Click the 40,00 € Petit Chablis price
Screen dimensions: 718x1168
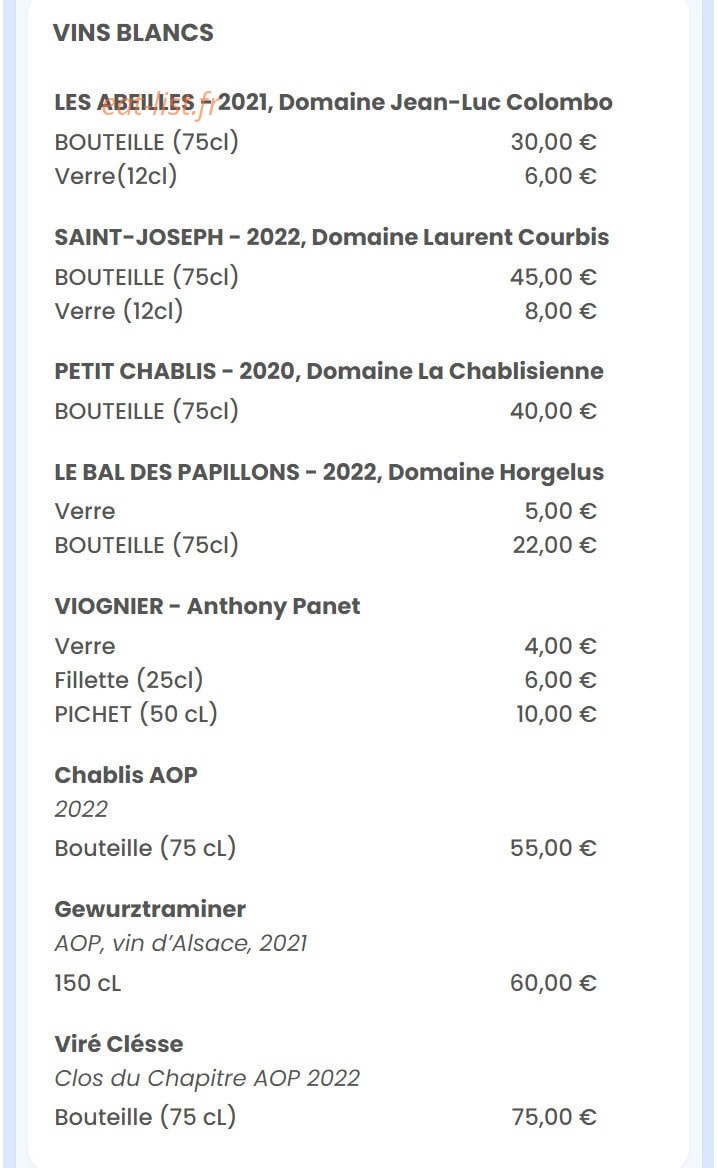point(553,410)
